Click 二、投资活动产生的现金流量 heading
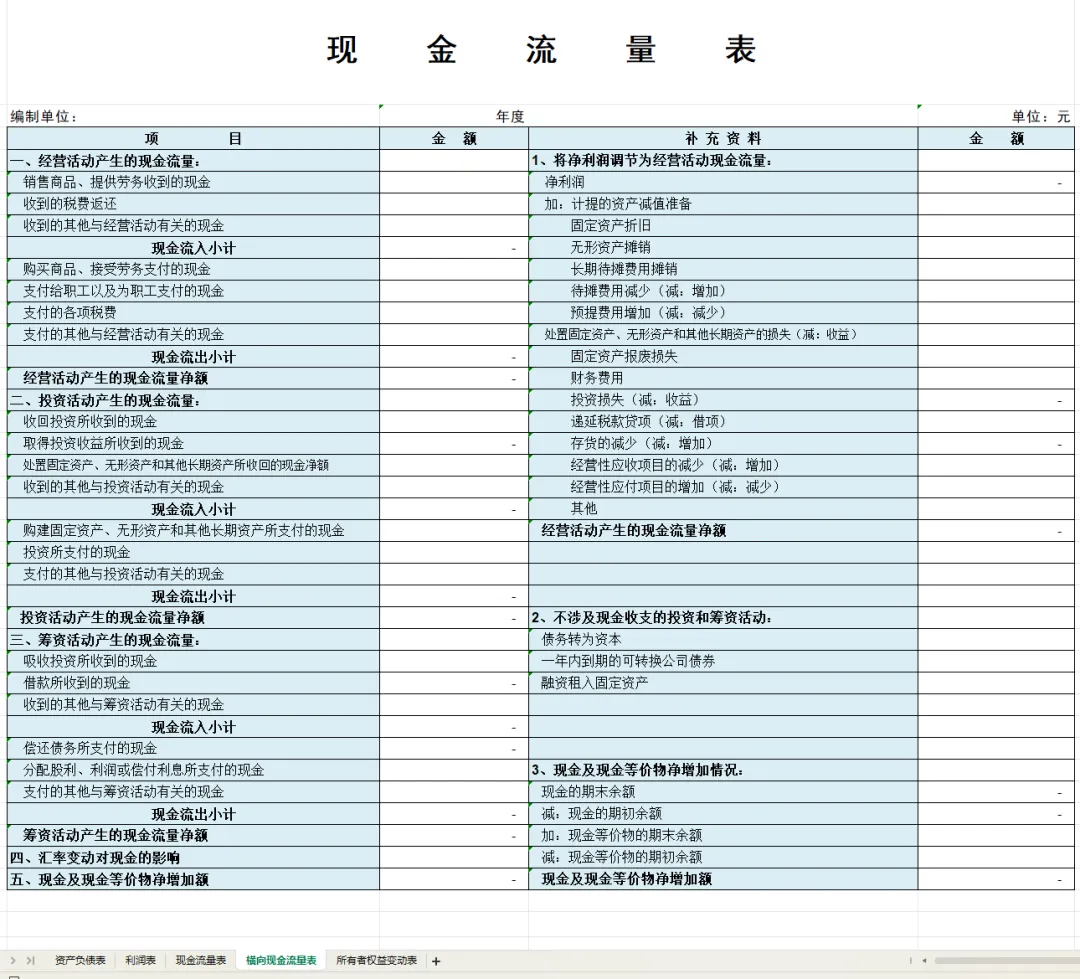 (193, 400)
